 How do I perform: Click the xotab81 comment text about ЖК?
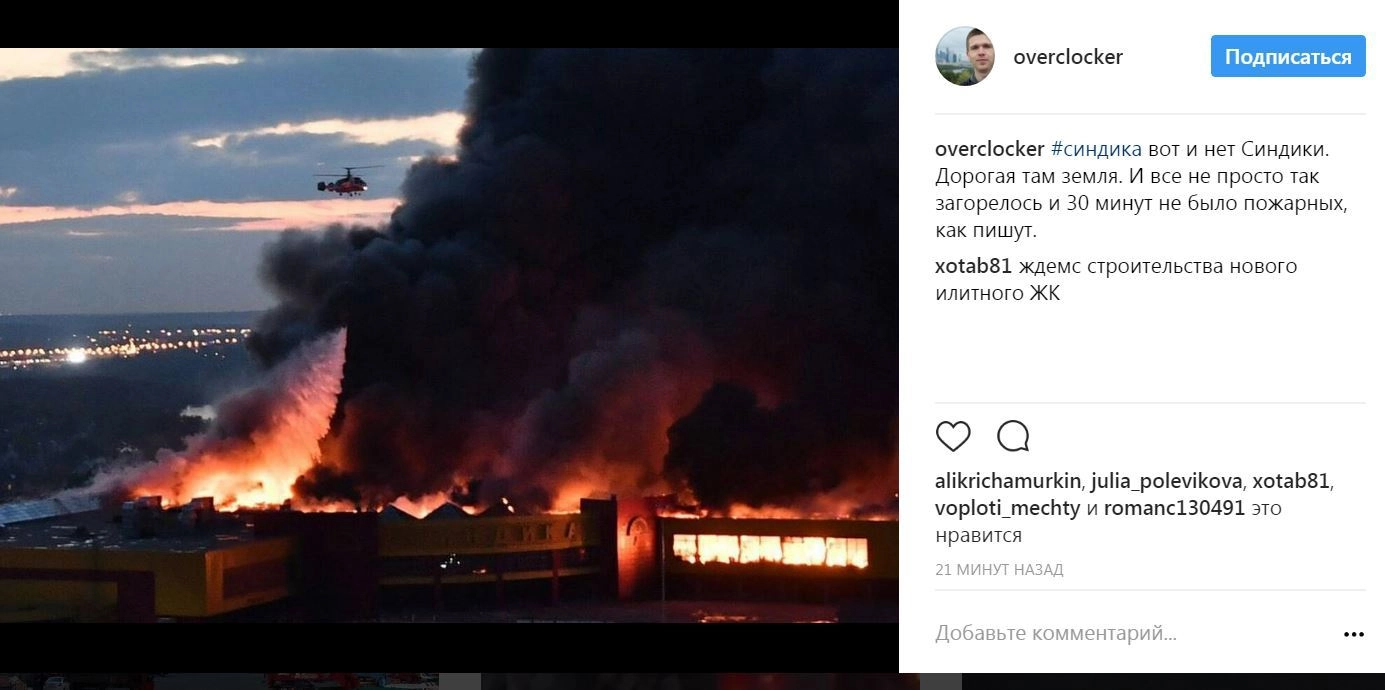(1116, 280)
